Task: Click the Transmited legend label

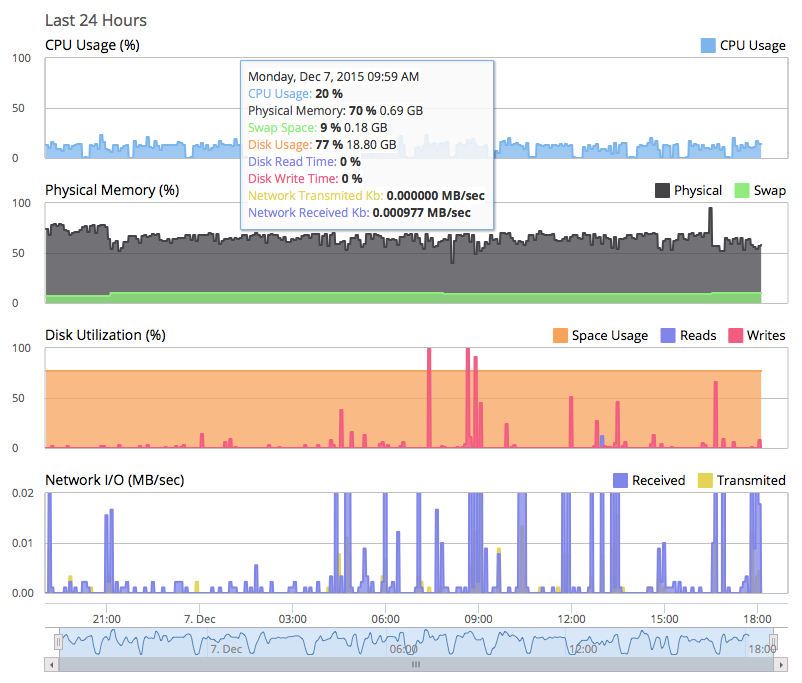Action: pos(751,480)
